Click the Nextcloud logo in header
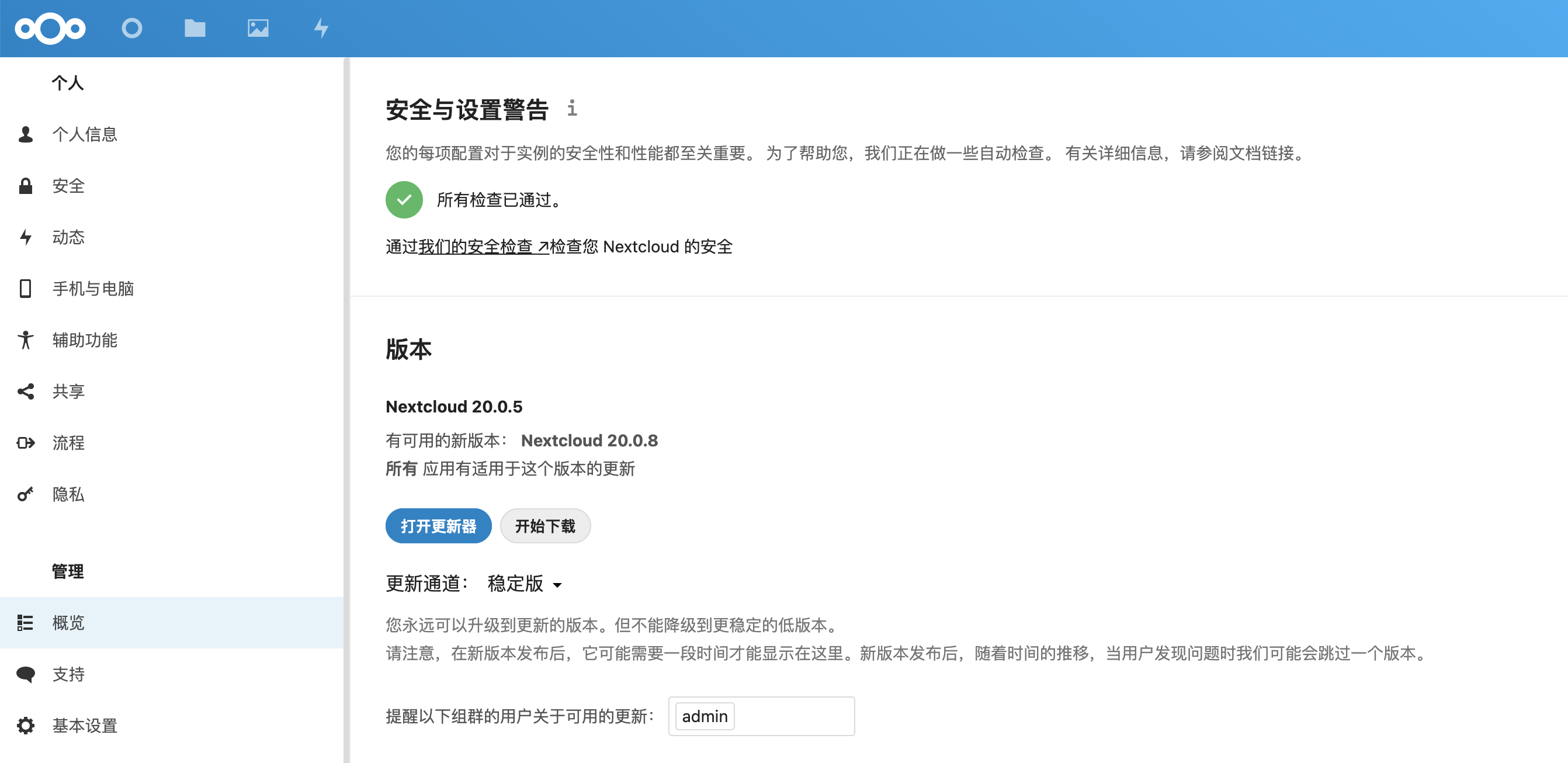Image resolution: width=1568 pixels, height=763 pixels. coord(50,28)
